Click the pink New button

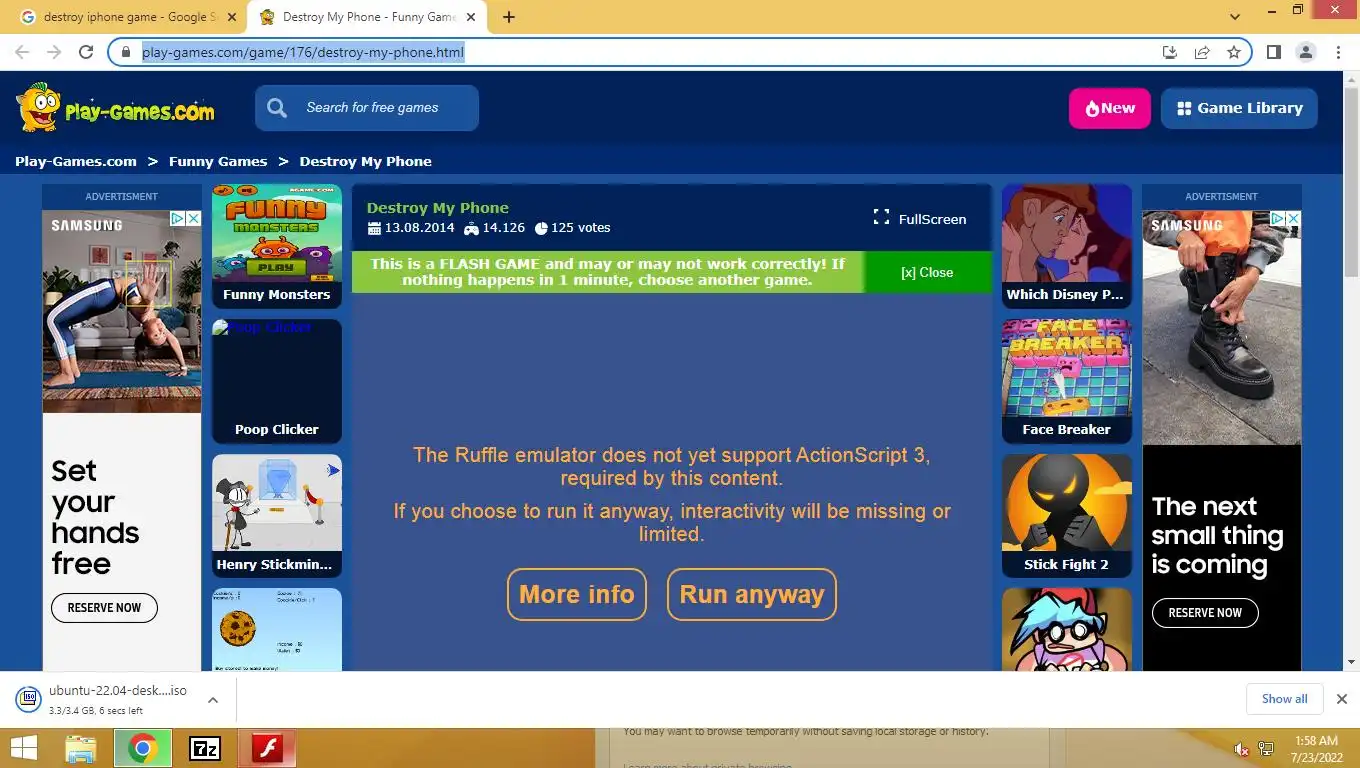[1110, 108]
